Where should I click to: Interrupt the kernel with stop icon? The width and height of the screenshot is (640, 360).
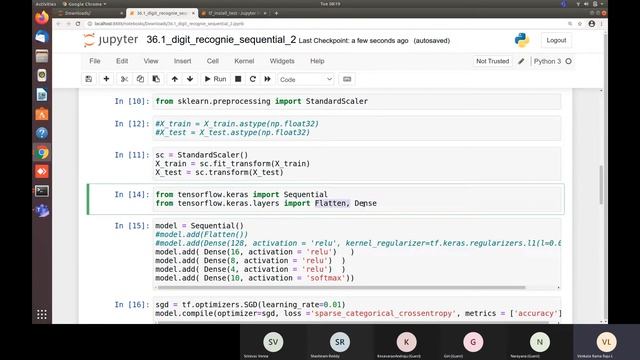click(238, 79)
